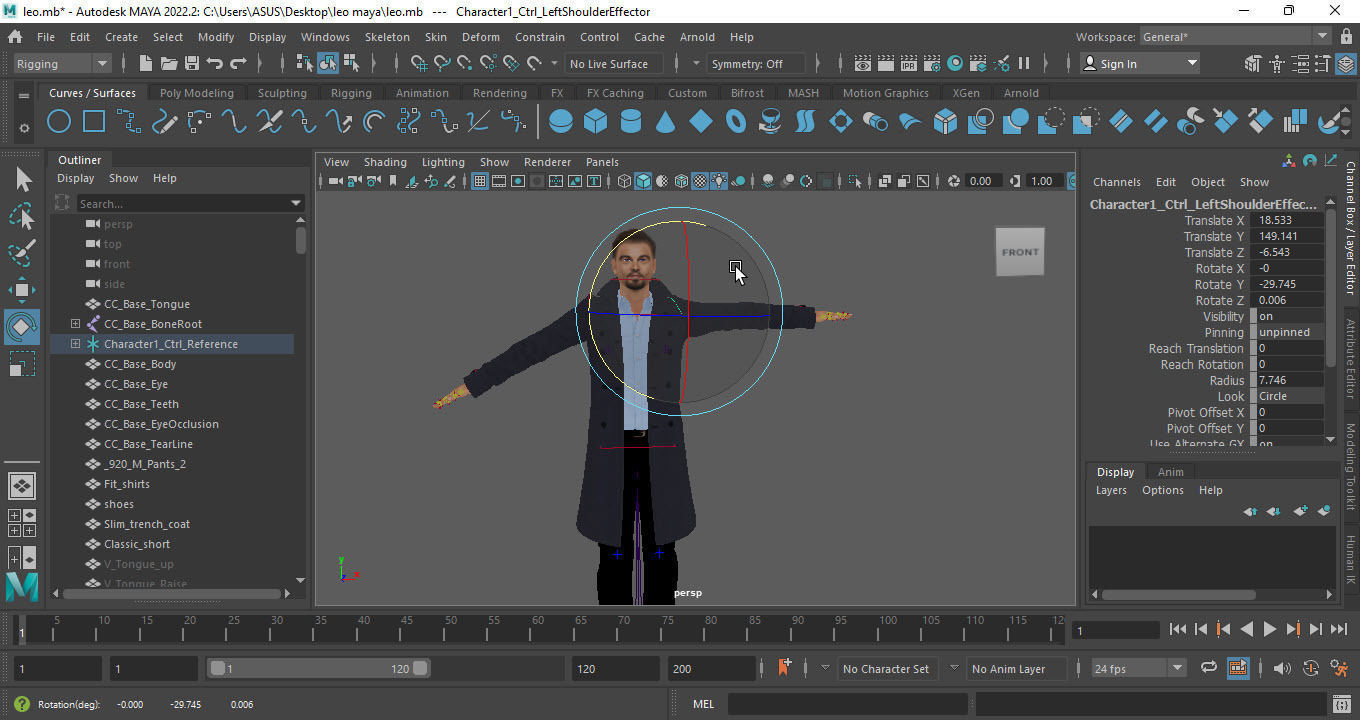Open the Channels menu in Channel Box
The image size is (1360, 720).
click(1116, 182)
